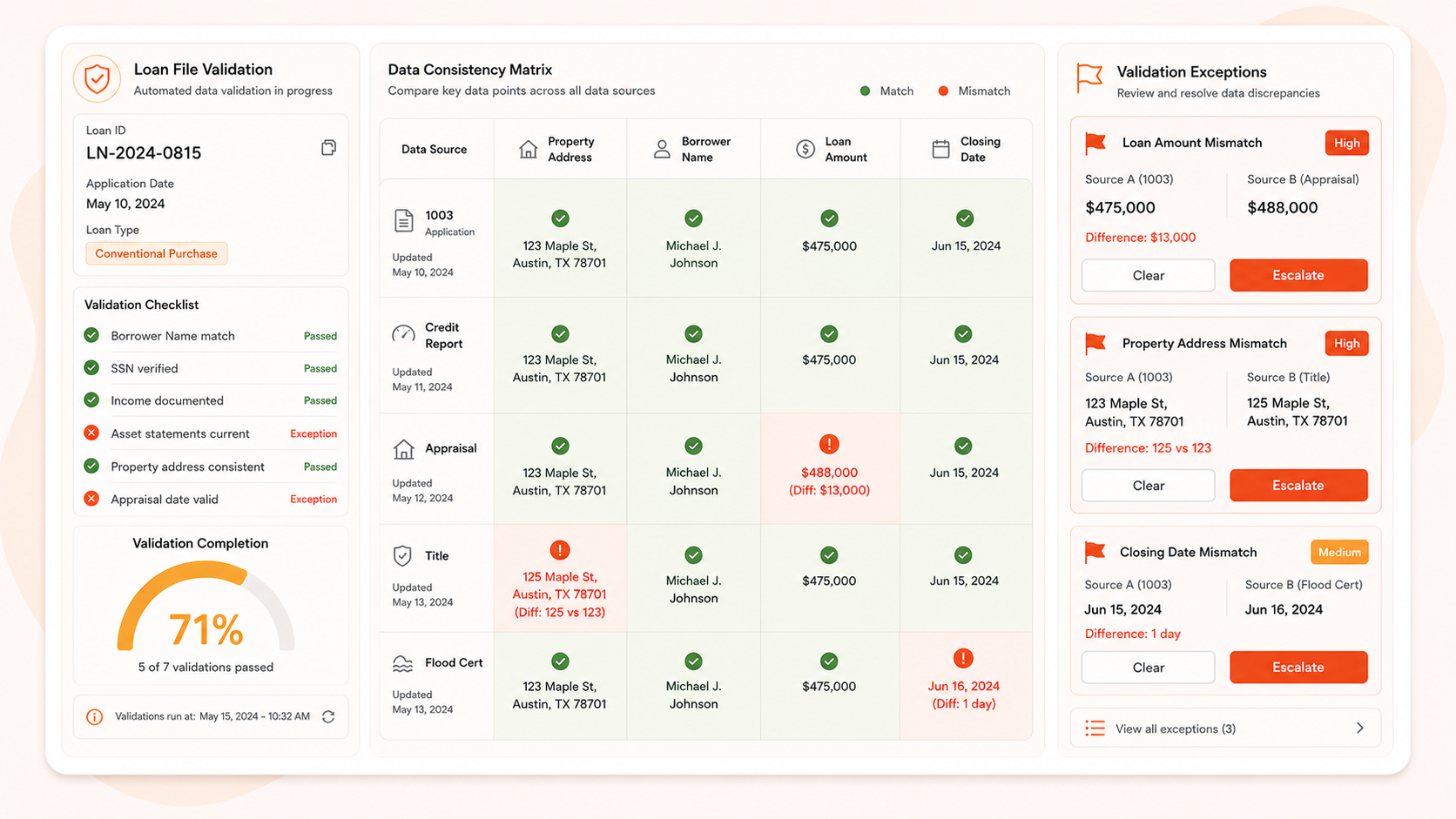
Task: Click the green check on SSN verified
Action: (x=91, y=368)
